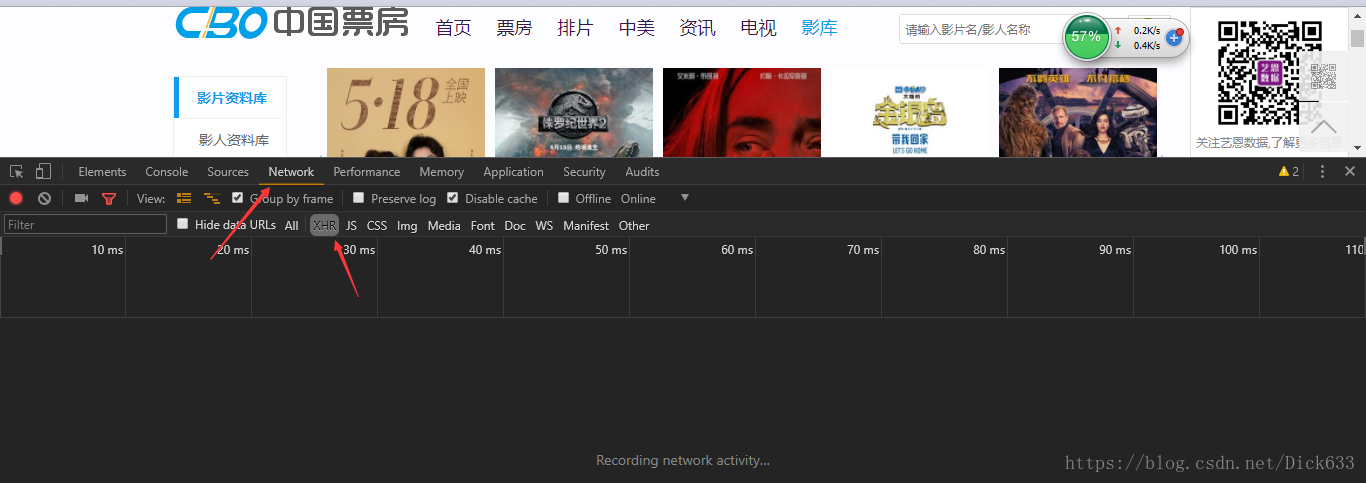
Task: Open the 首页 navigation link
Action: click(x=454, y=28)
